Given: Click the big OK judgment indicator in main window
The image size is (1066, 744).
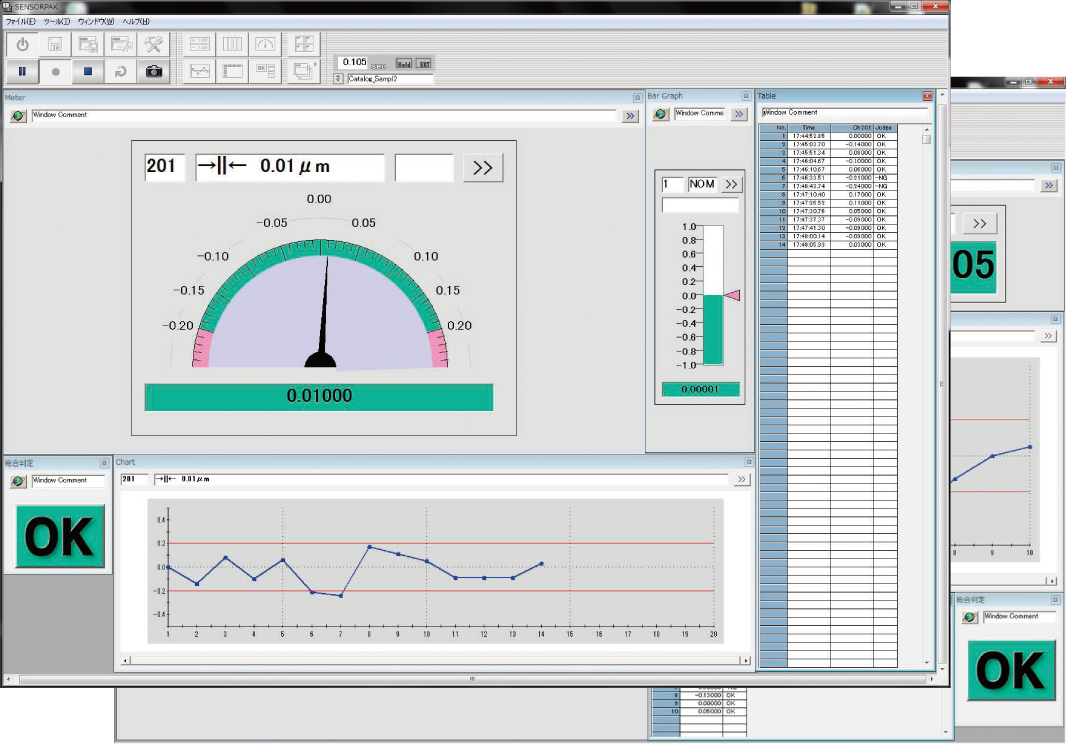Looking at the screenshot, I should (x=60, y=537).
